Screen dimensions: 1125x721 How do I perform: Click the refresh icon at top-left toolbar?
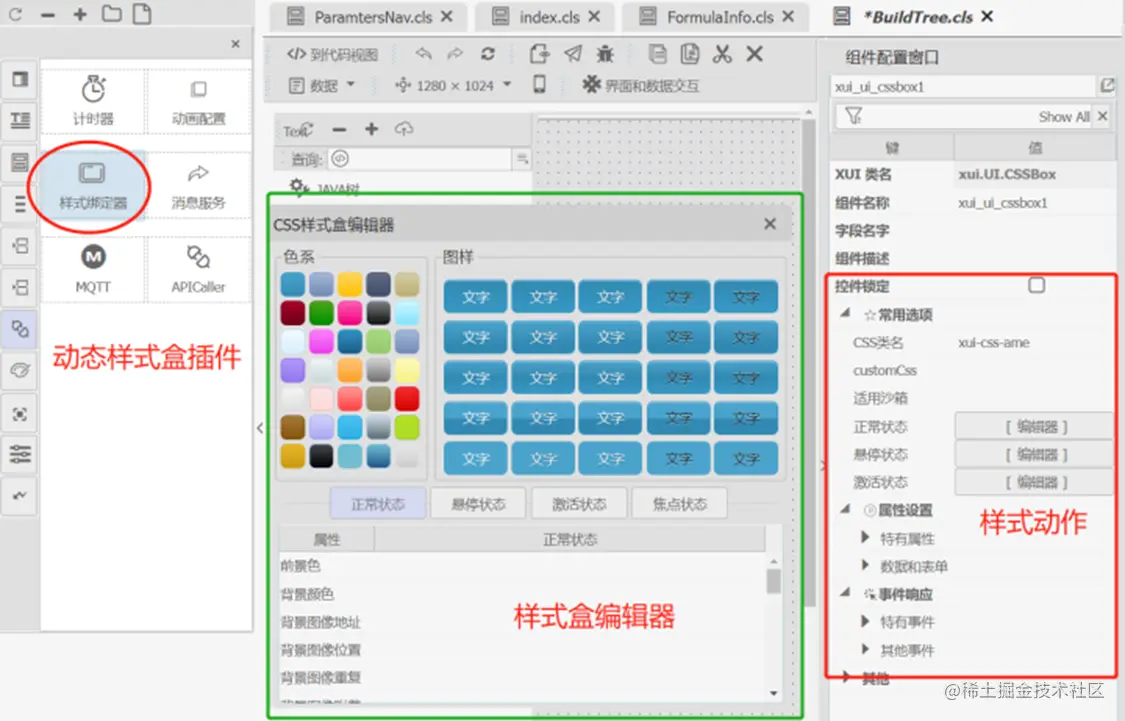point(15,14)
